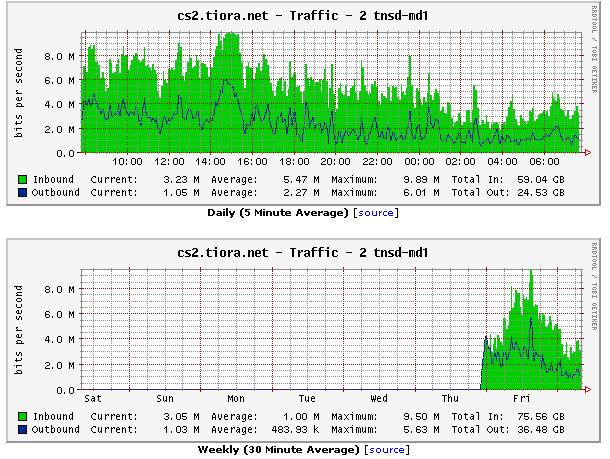610x459 pixels.
Task: Click the 00:00 time label on Daily graph
Action: click(x=419, y=164)
